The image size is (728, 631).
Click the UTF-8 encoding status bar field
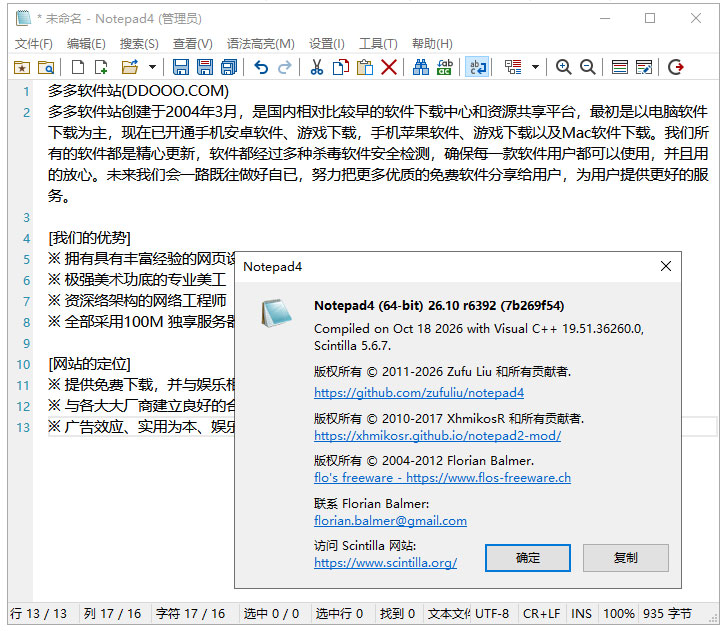point(492,614)
